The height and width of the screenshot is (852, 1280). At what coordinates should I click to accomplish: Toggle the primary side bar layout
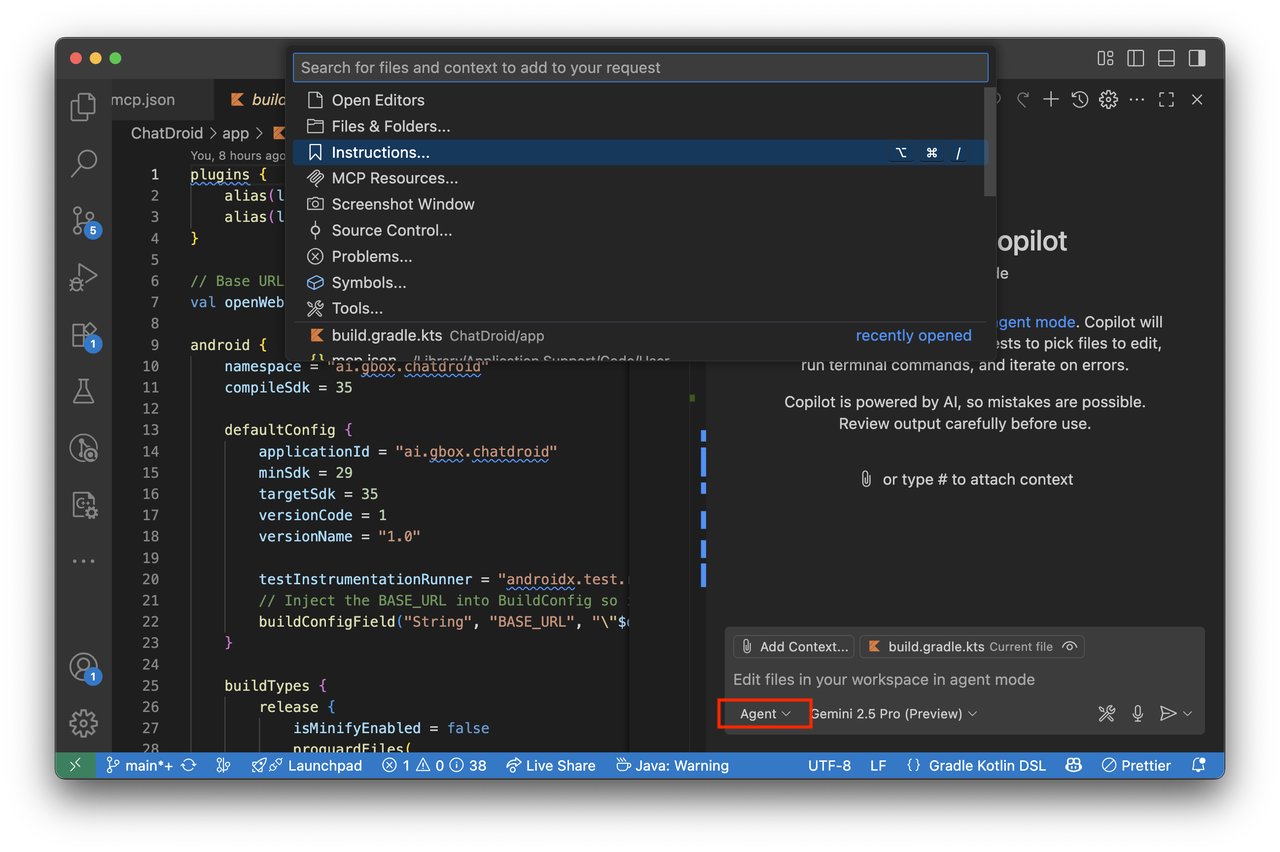(1136, 58)
